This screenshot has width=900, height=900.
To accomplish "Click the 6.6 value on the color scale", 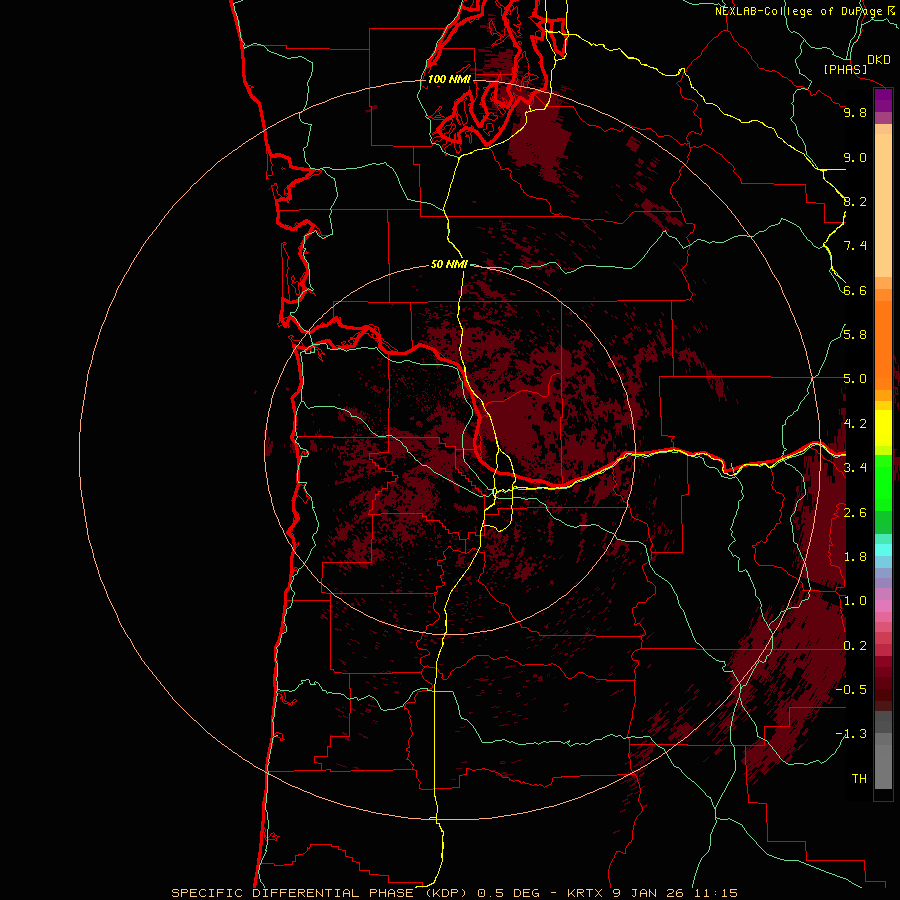I will [x=855, y=290].
